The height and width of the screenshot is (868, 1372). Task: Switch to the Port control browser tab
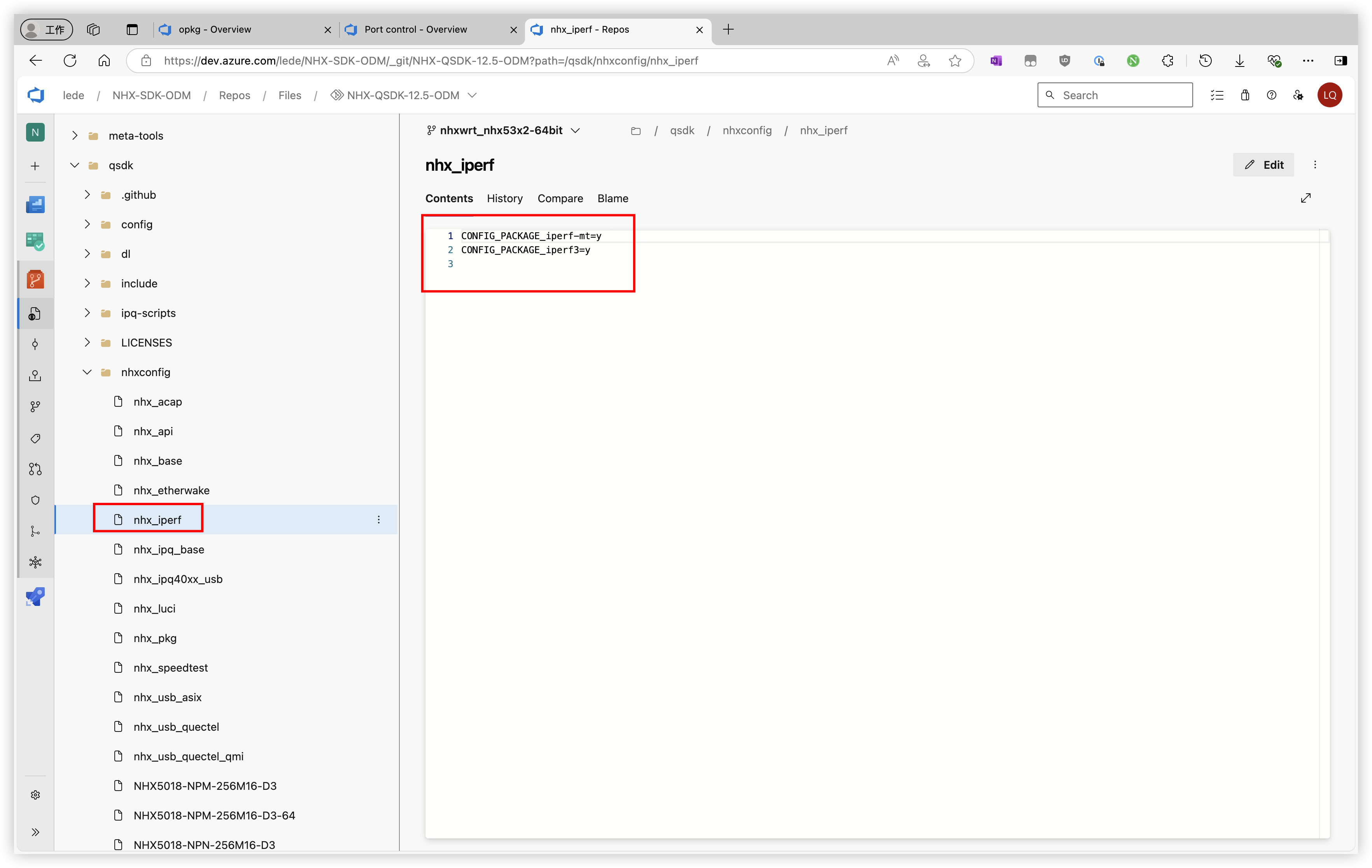click(415, 30)
